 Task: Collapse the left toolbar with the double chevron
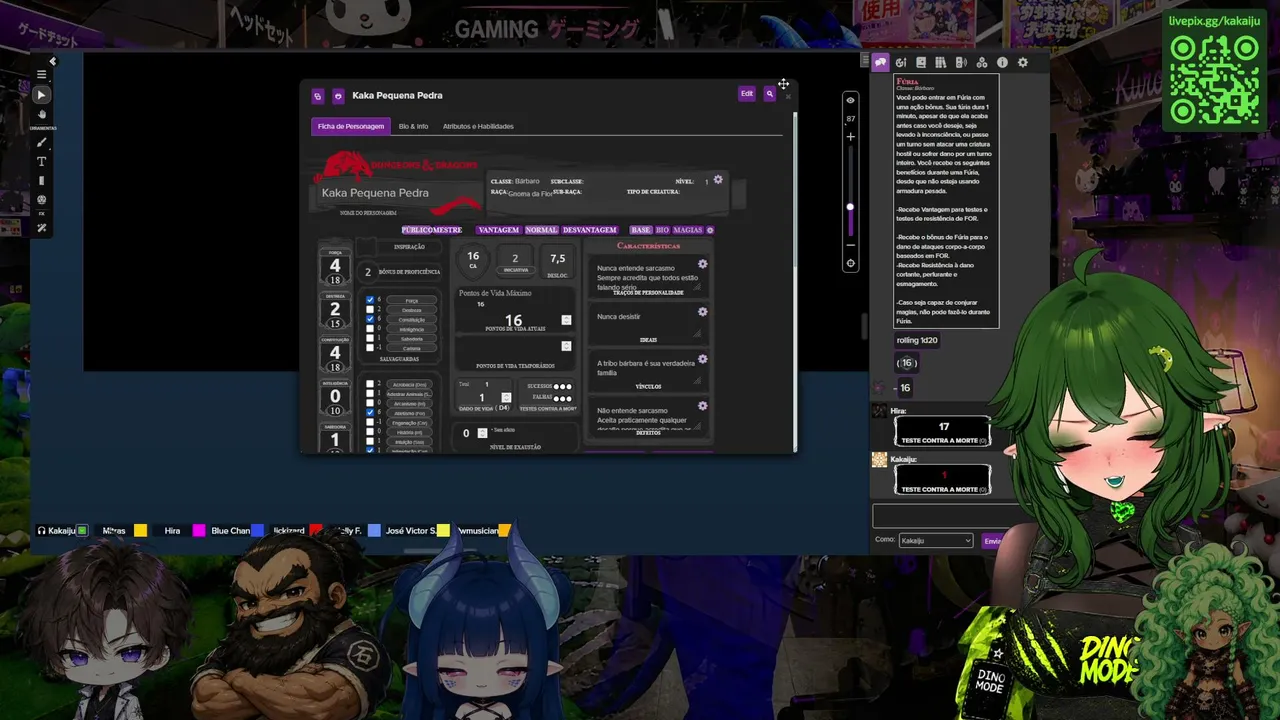click(52, 61)
